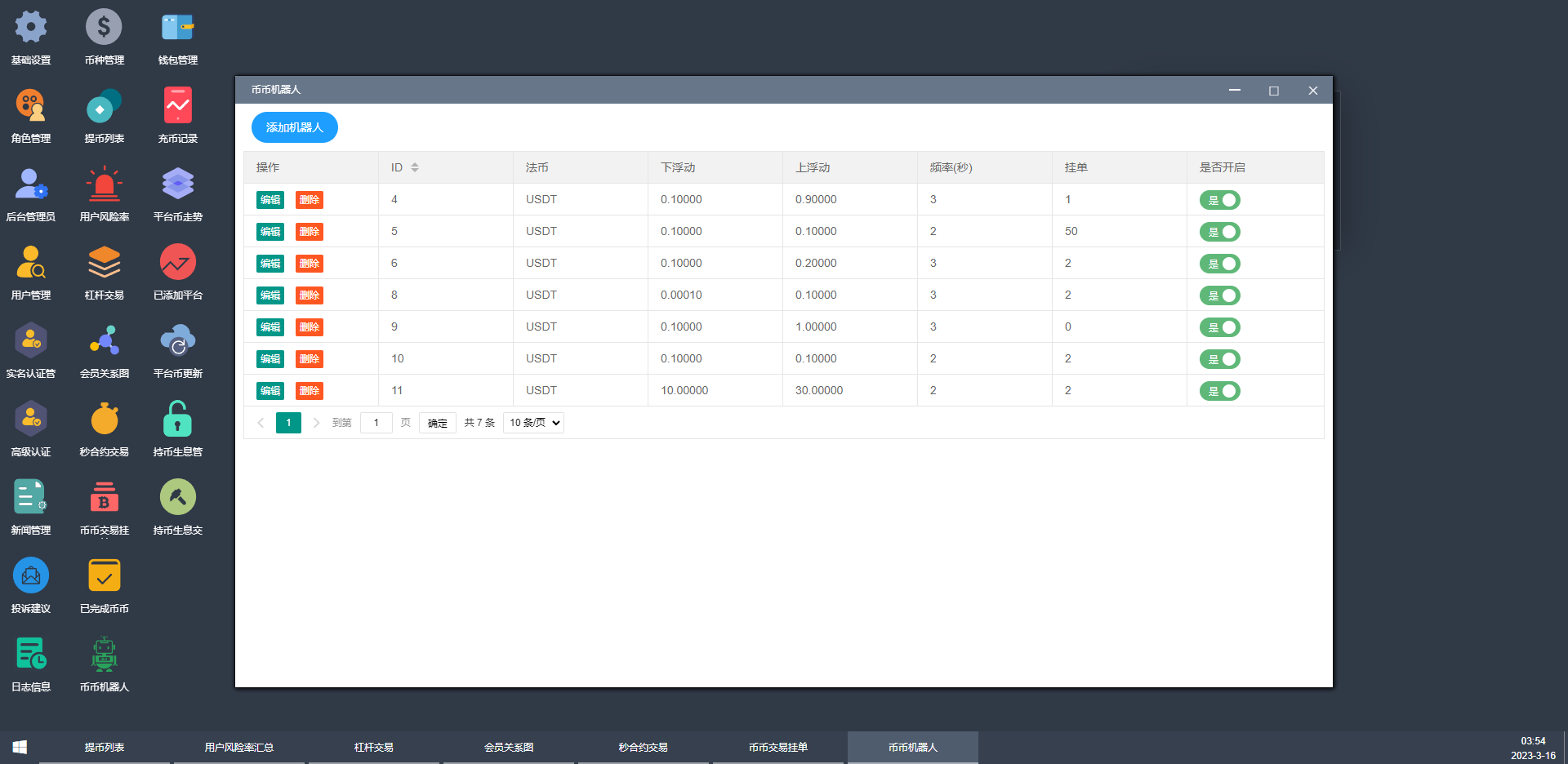Image resolution: width=1568 pixels, height=764 pixels.
Task: Open the 秒合约交易 stopwatch icon
Action: [x=104, y=420]
